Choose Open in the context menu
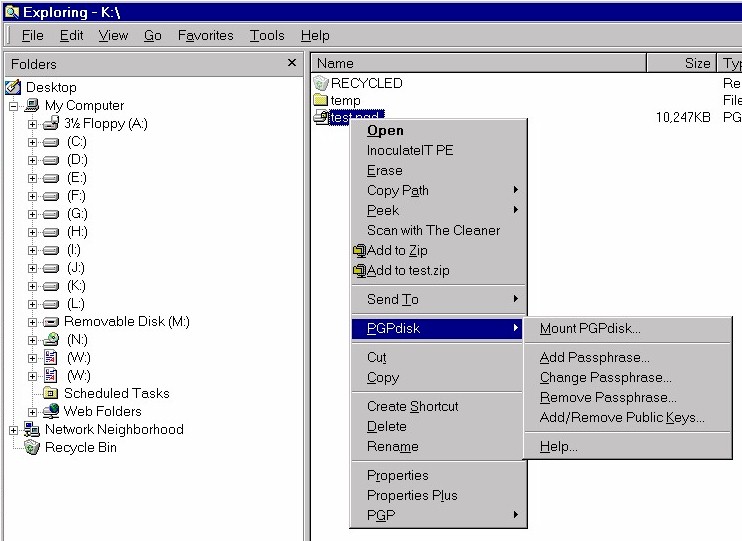The image size is (742, 541). (x=439, y=131)
